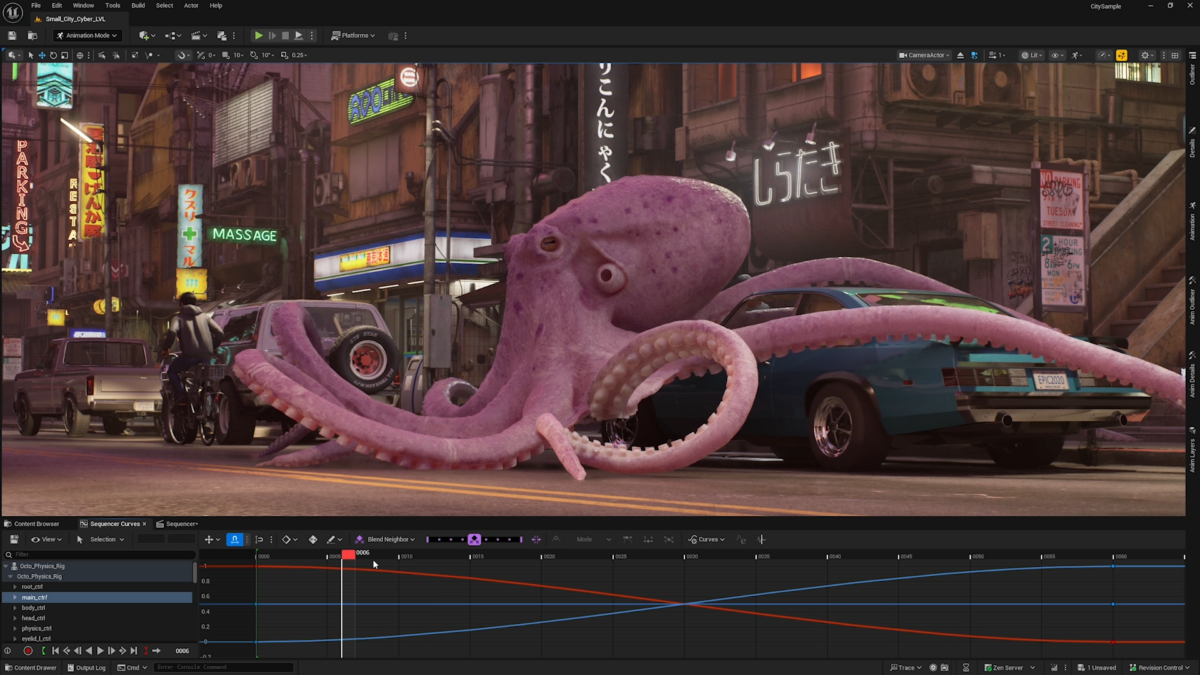Select the arrow Select tool in viewport
Image resolution: width=1200 pixels, height=675 pixels.
click(x=31, y=55)
